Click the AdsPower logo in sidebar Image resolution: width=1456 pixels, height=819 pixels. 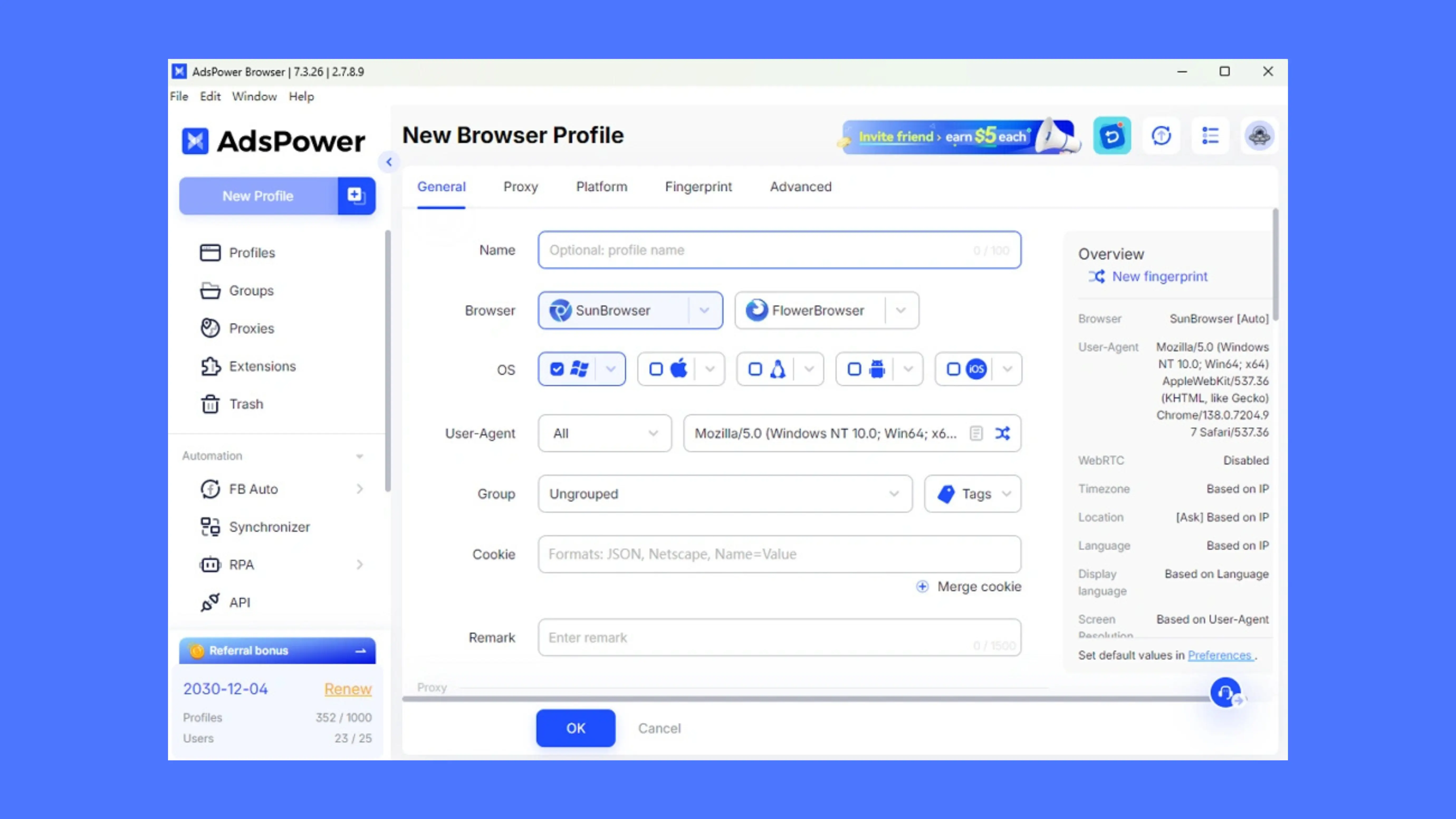click(274, 141)
